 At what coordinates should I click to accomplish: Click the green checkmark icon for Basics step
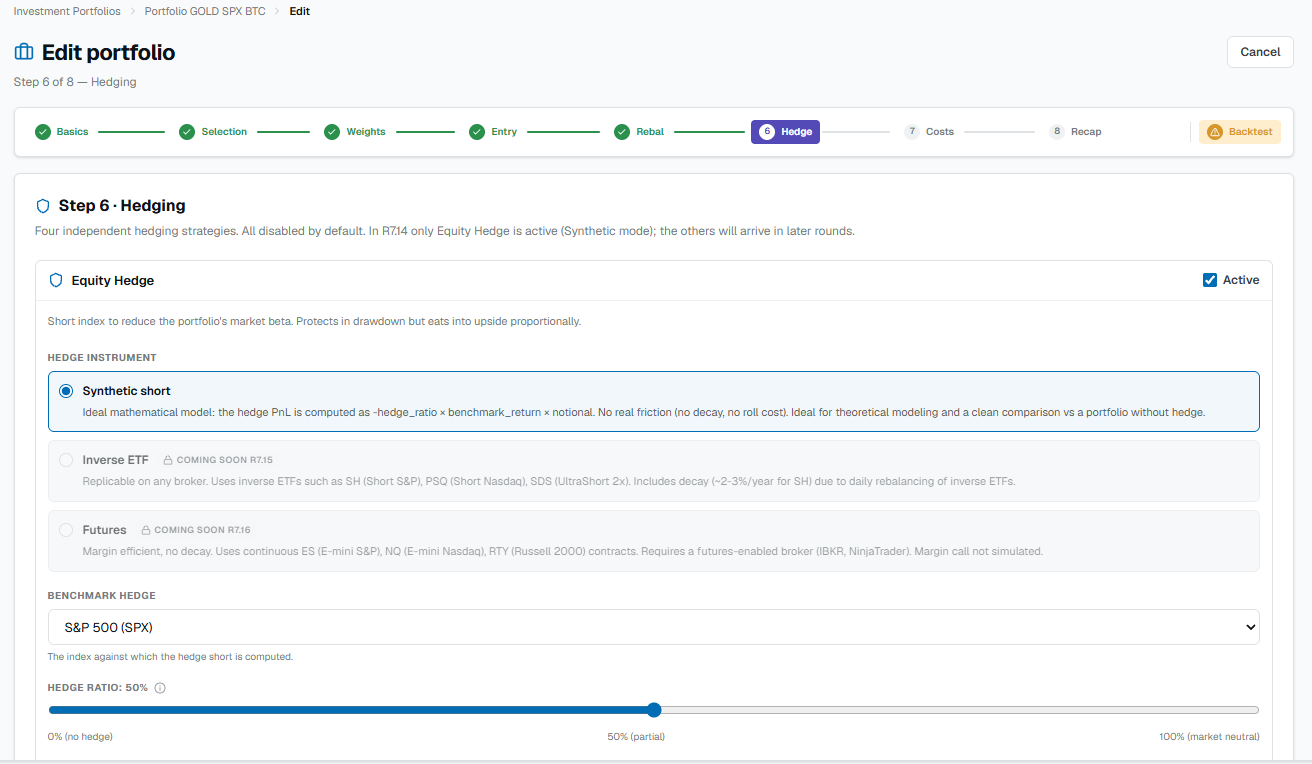(42, 132)
